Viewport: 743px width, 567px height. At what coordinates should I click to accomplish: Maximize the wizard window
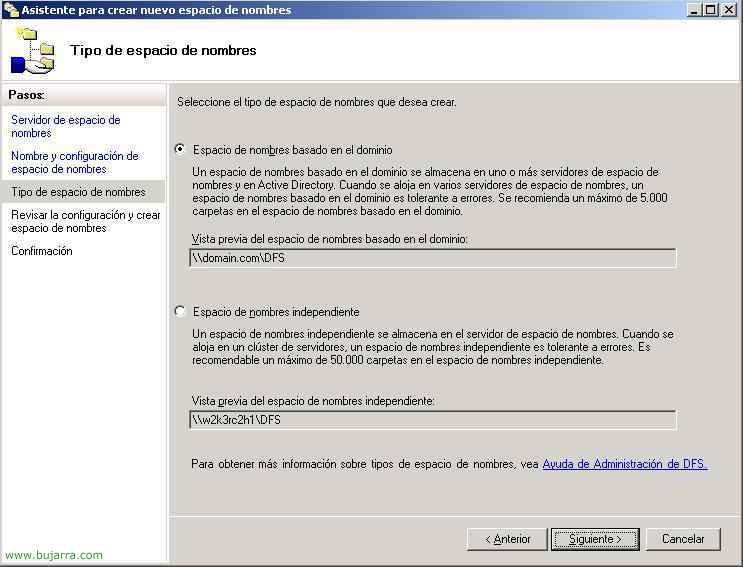(x=711, y=10)
